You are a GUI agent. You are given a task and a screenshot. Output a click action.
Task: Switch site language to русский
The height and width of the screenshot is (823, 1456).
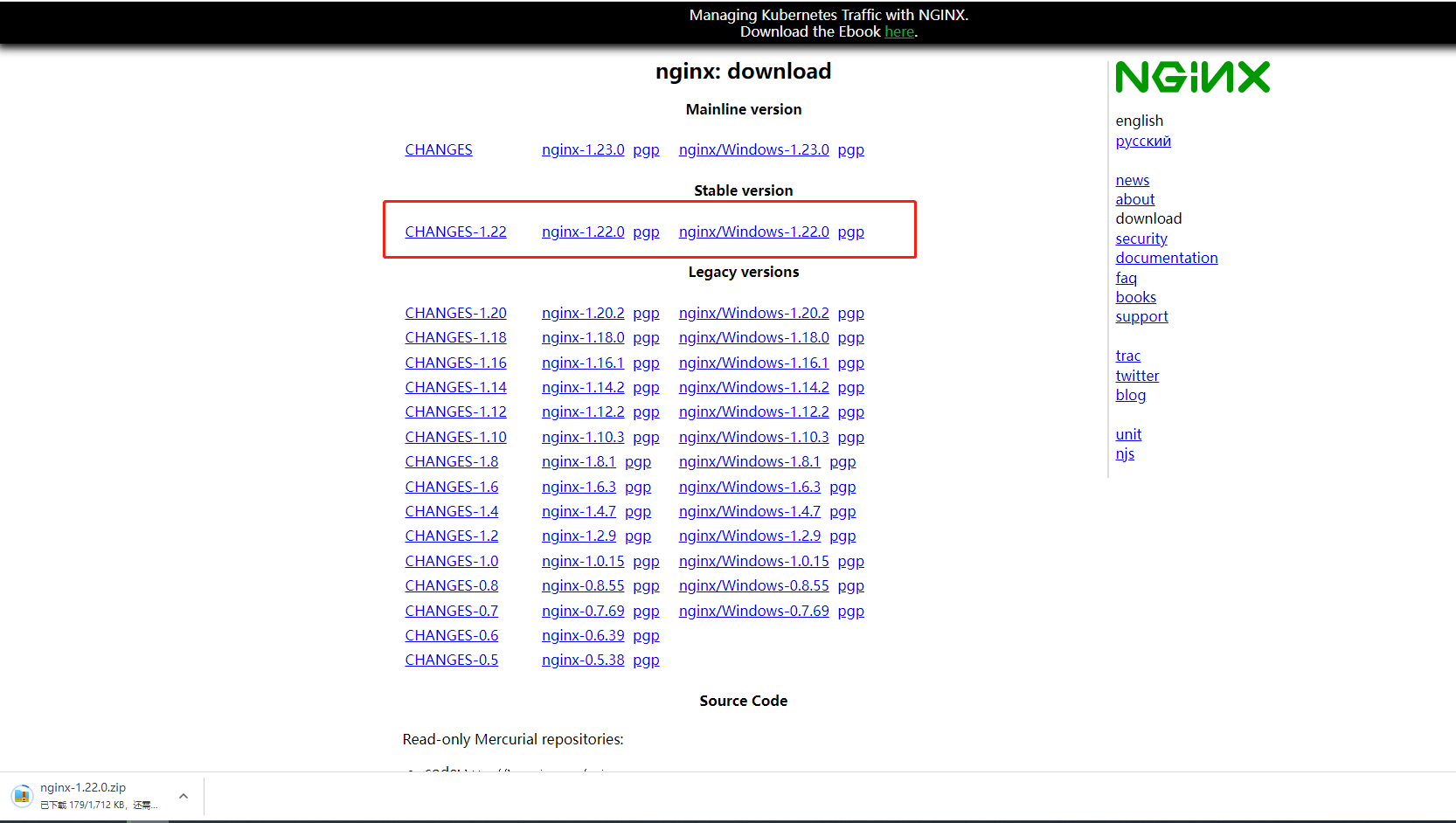pyautogui.click(x=1143, y=141)
